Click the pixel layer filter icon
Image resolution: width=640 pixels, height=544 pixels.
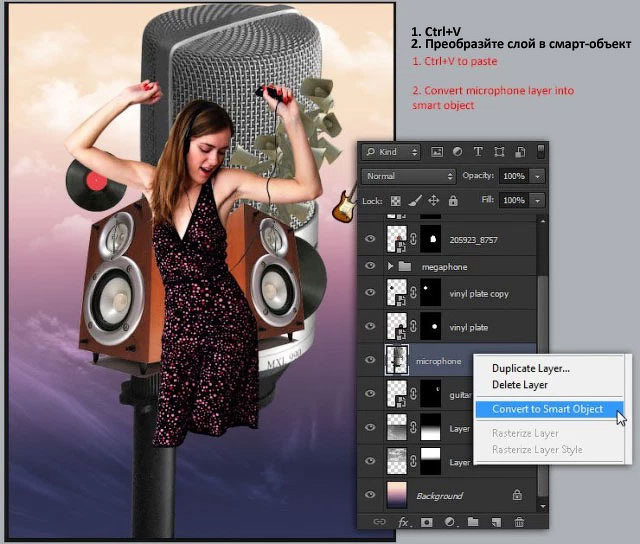click(x=437, y=152)
